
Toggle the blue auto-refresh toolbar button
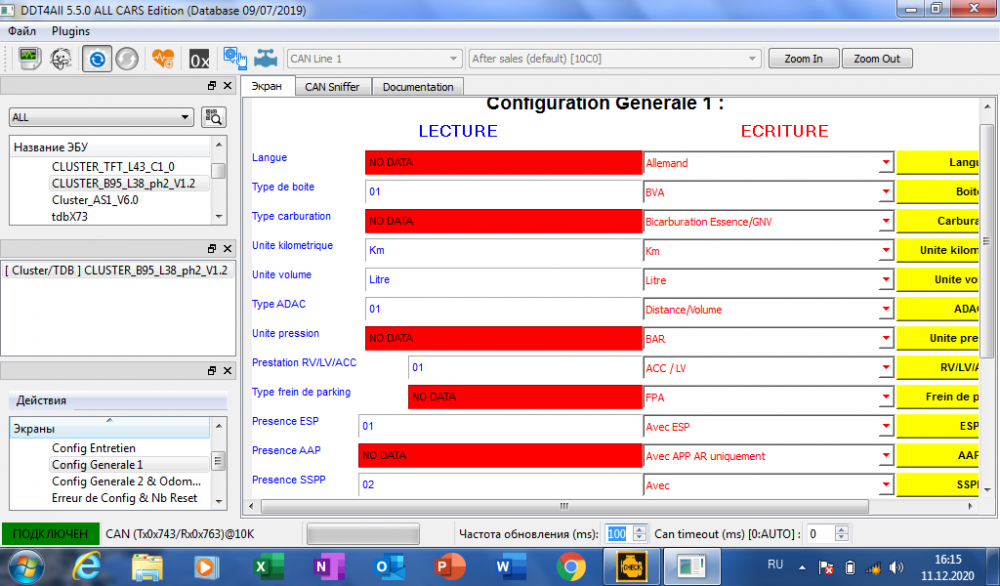point(97,59)
